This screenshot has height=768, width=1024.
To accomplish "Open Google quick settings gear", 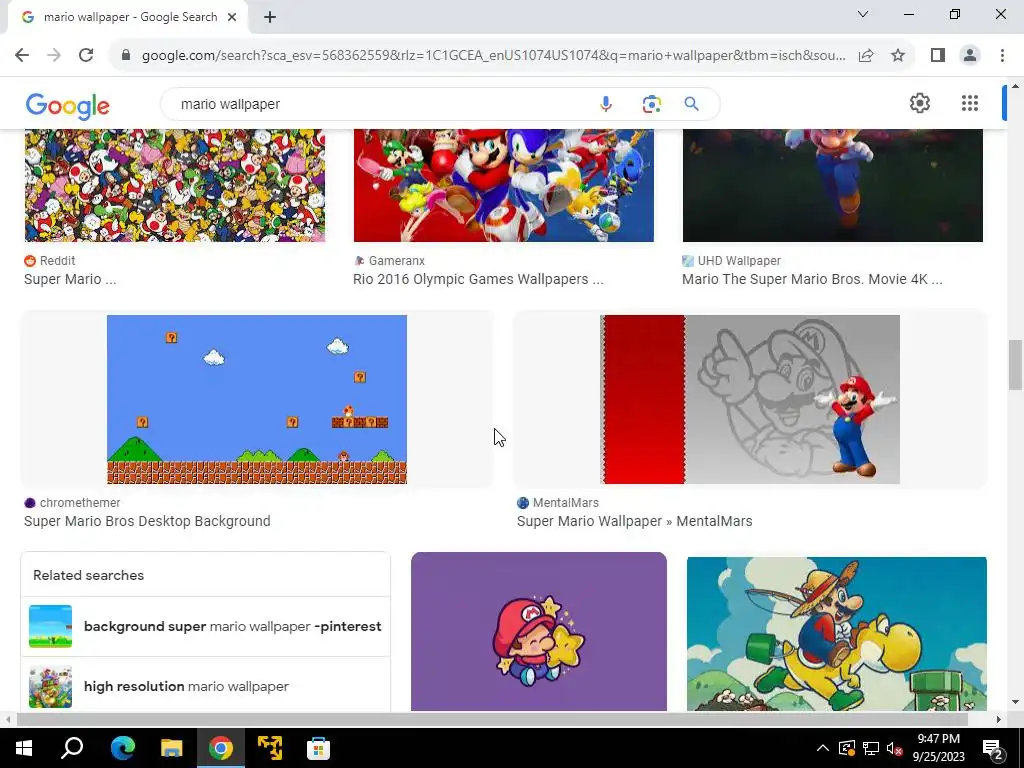I will pyautogui.click(x=920, y=103).
